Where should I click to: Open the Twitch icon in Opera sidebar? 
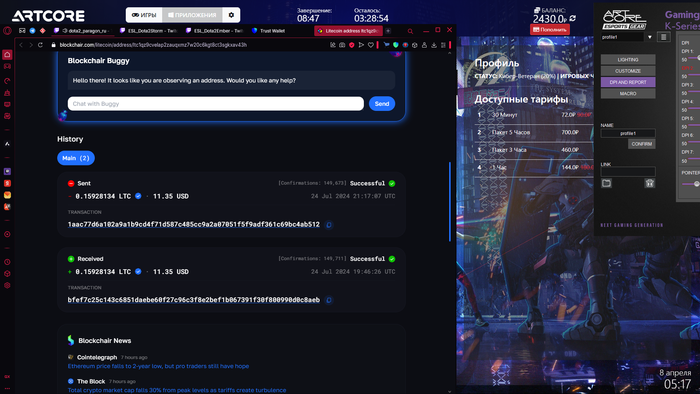click(x=7, y=171)
